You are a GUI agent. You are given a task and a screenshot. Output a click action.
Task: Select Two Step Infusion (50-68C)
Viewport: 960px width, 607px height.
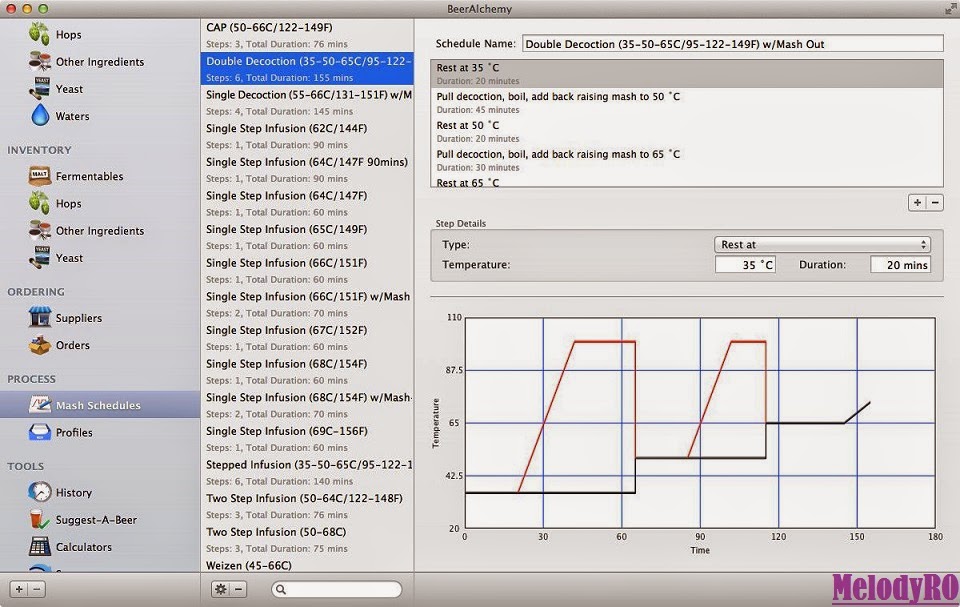click(307, 540)
